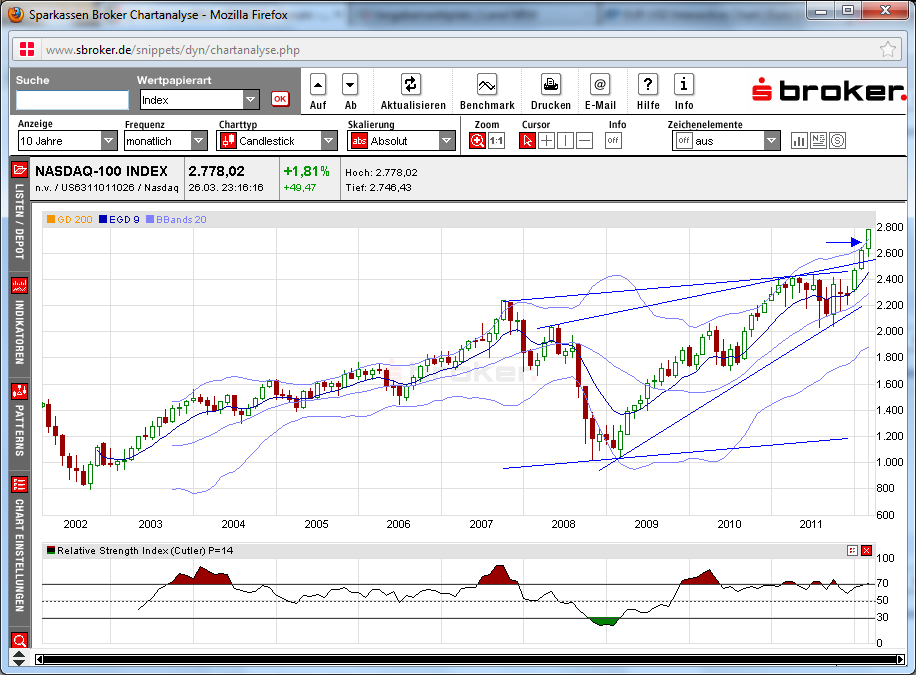
Task: Click the left arrow of horizontal scrollbar
Action: (x=39, y=659)
